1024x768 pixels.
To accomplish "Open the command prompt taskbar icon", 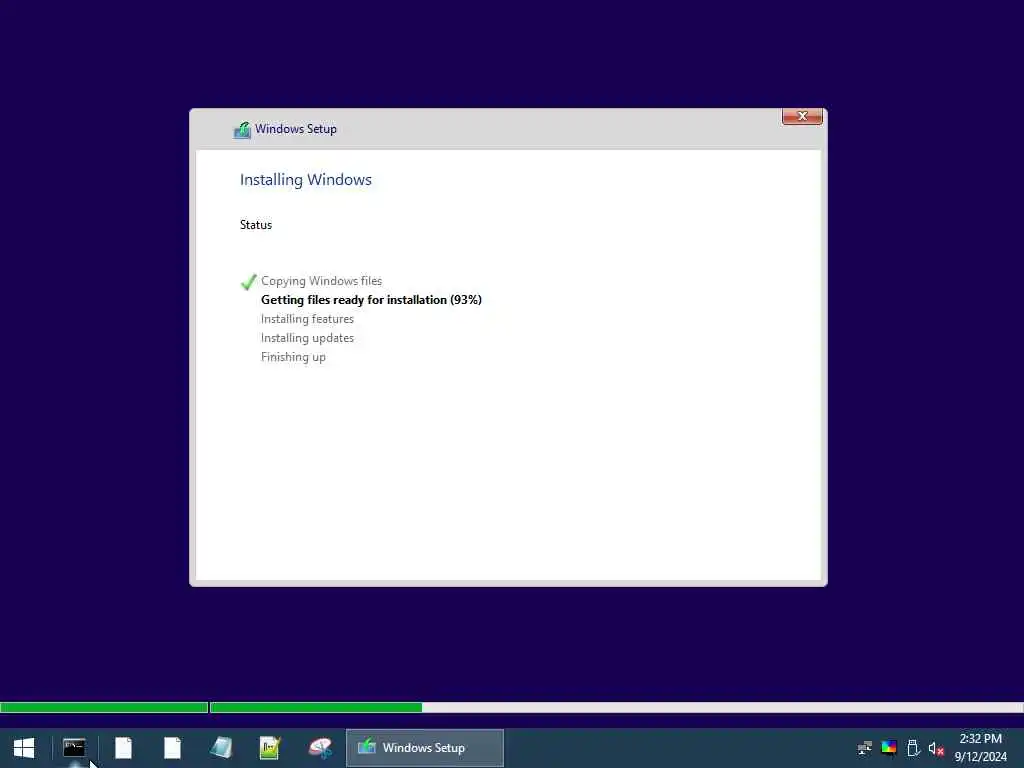I will pyautogui.click(x=74, y=748).
